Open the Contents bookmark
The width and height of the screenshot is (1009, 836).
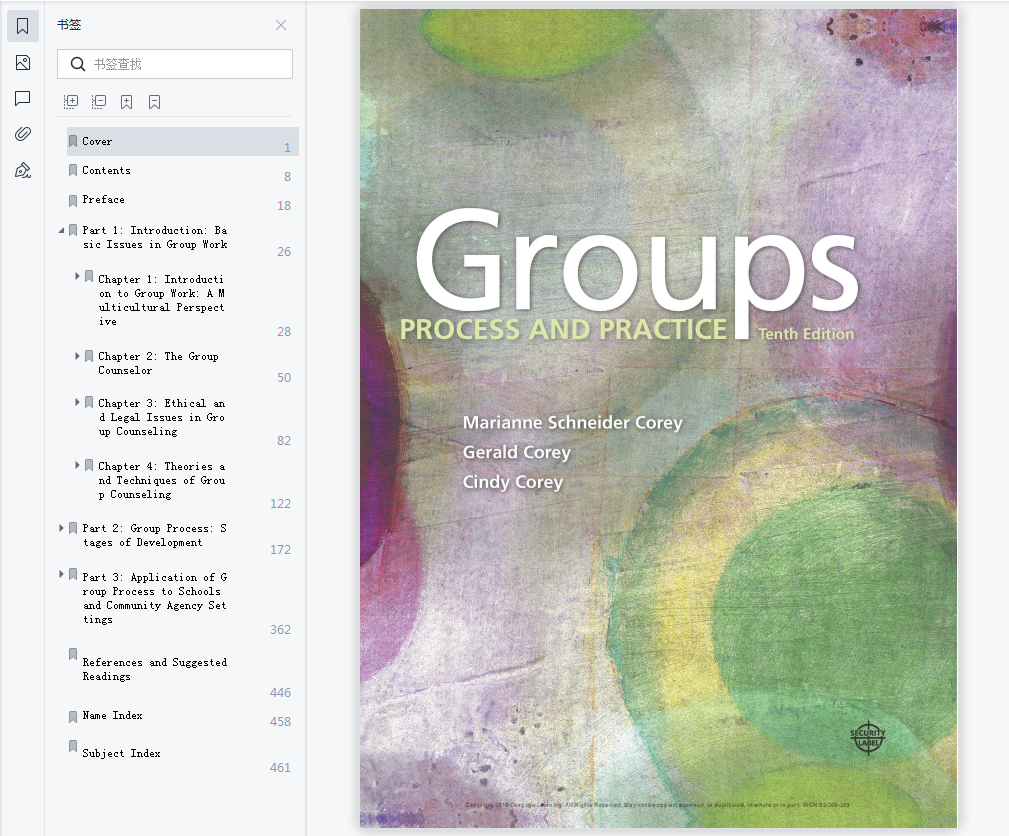(106, 170)
